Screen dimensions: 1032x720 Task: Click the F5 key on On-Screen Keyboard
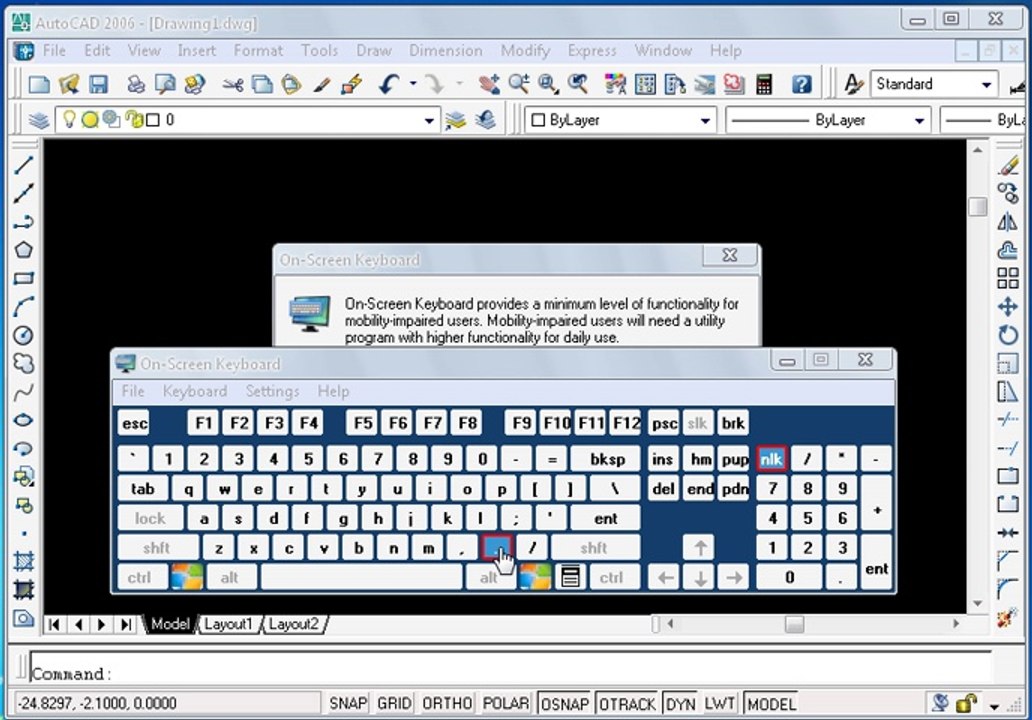coord(363,423)
